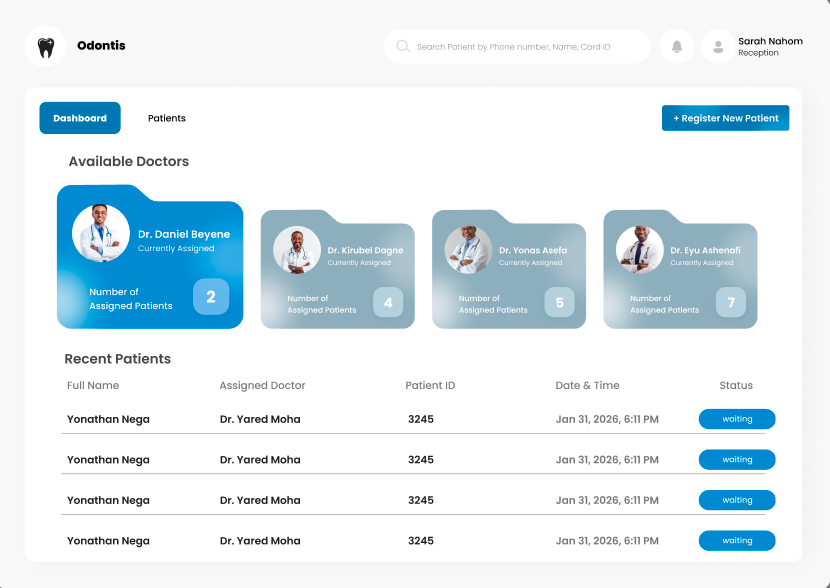Screen dimensions: 830x588
Task: Select Dr. Daniel Beyene's profile photo
Action: click(101, 233)
